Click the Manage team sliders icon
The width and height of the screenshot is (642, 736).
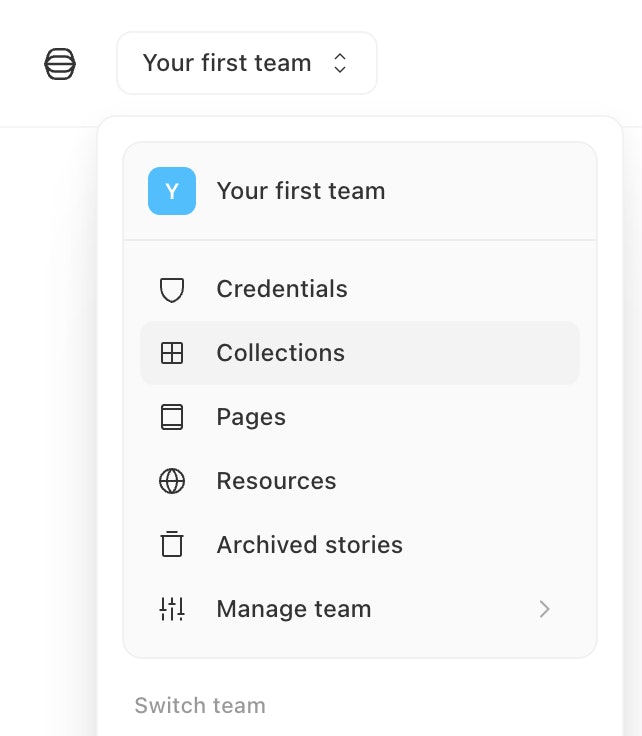click(172, 609)
